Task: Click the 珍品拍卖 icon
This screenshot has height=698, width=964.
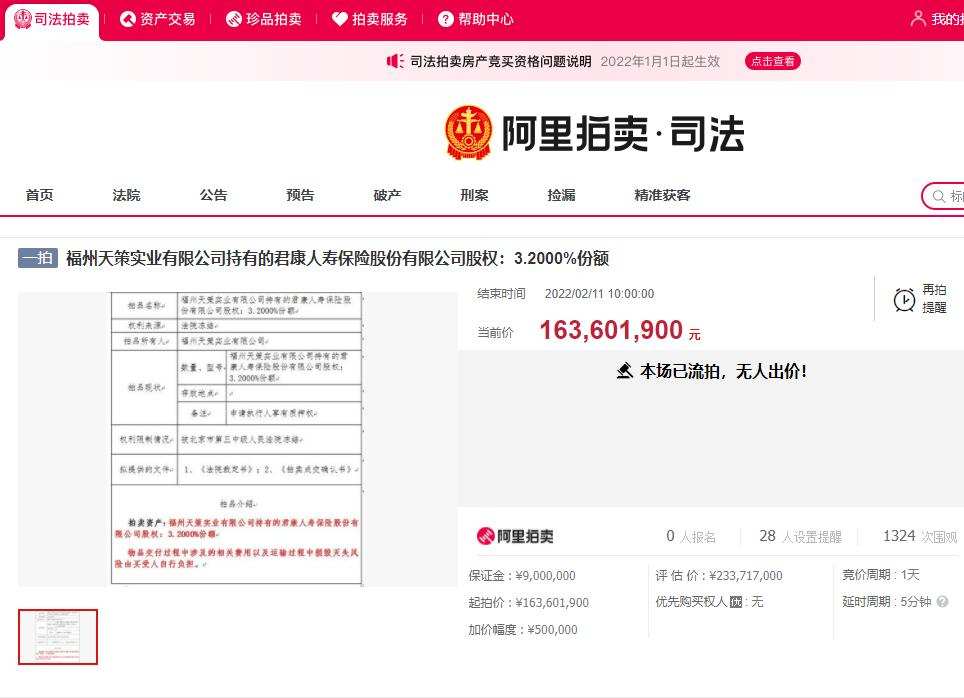Action: pyautogui.click(x=234, y=20)
